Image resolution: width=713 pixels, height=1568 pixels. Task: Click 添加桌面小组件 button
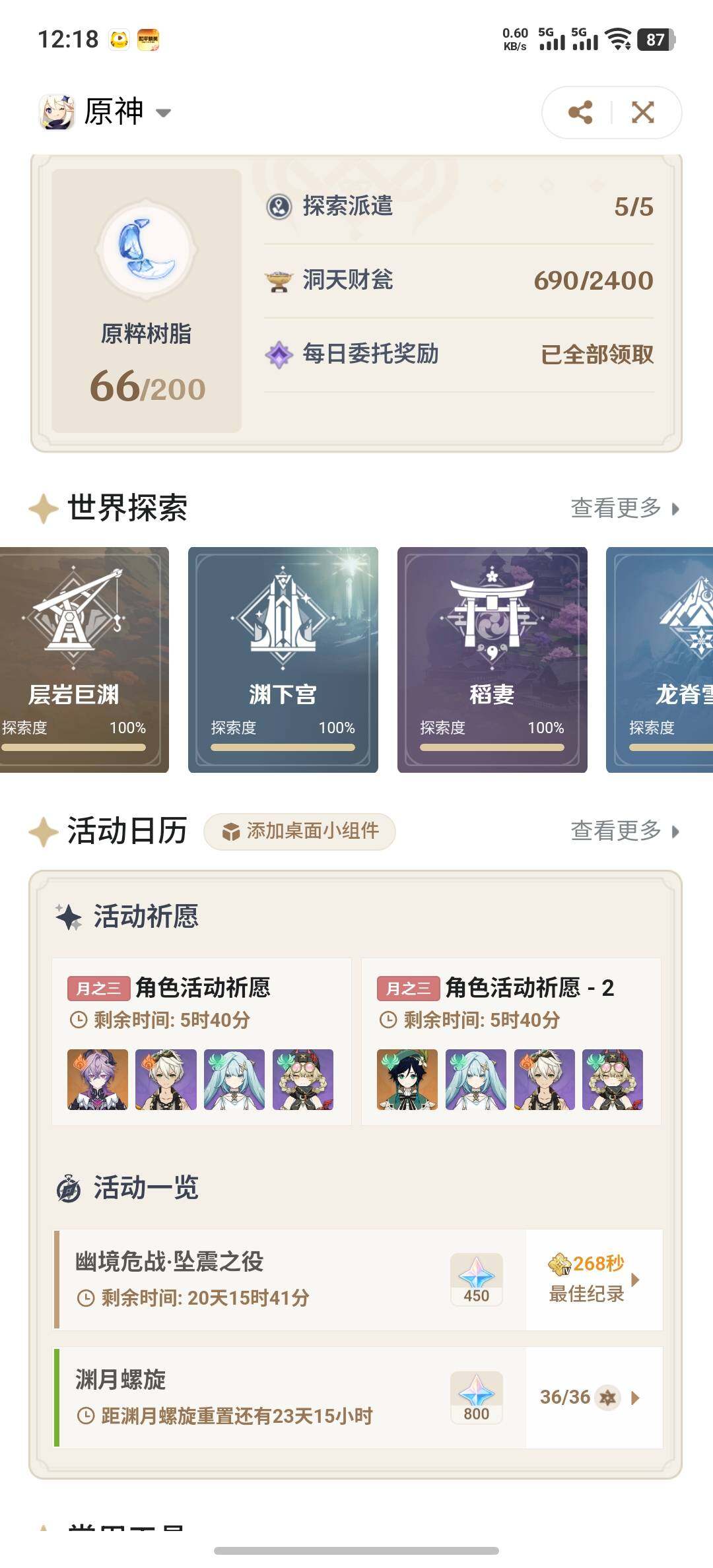coord(300,832)
